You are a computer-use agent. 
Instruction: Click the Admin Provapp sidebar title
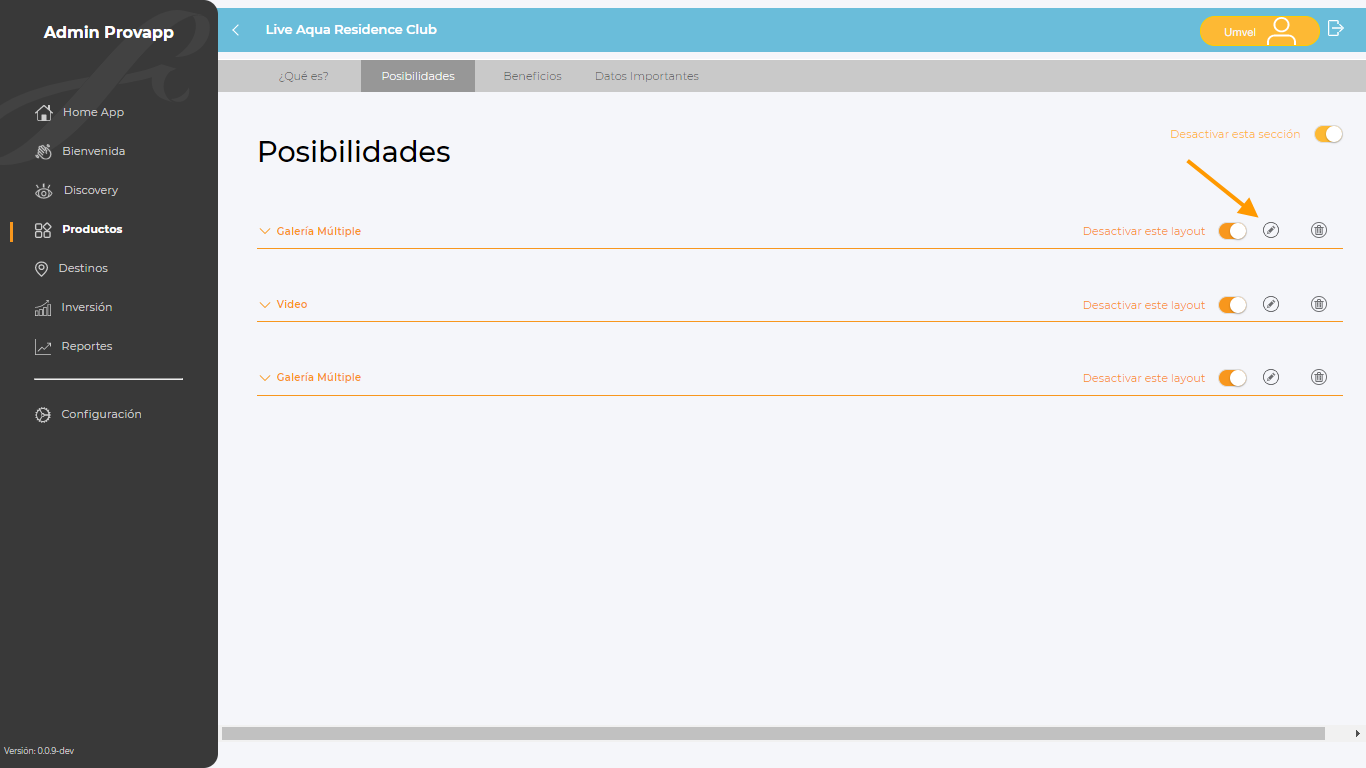(109, 33)
